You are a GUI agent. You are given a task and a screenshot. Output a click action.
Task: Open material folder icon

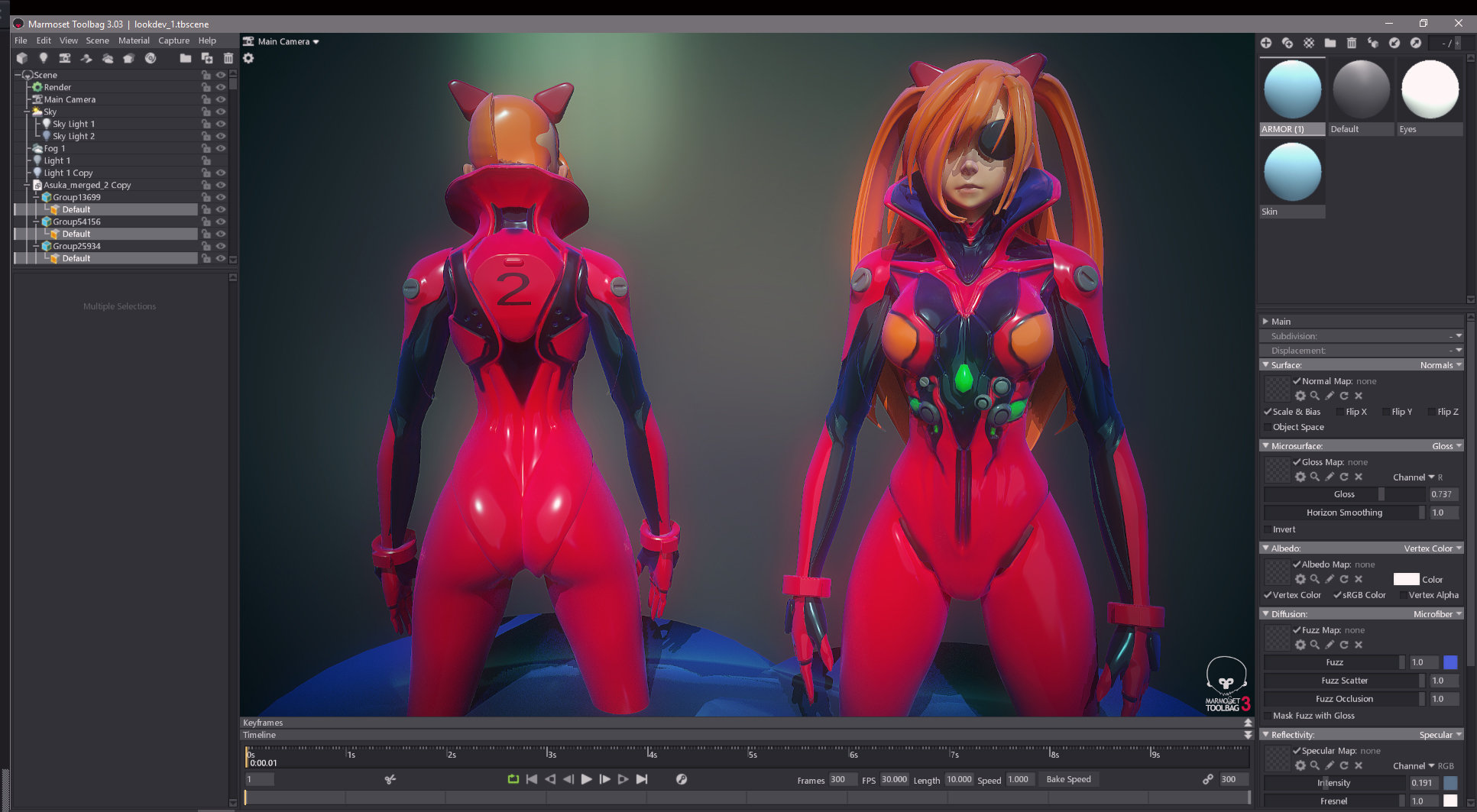(x=1330, y=43)
